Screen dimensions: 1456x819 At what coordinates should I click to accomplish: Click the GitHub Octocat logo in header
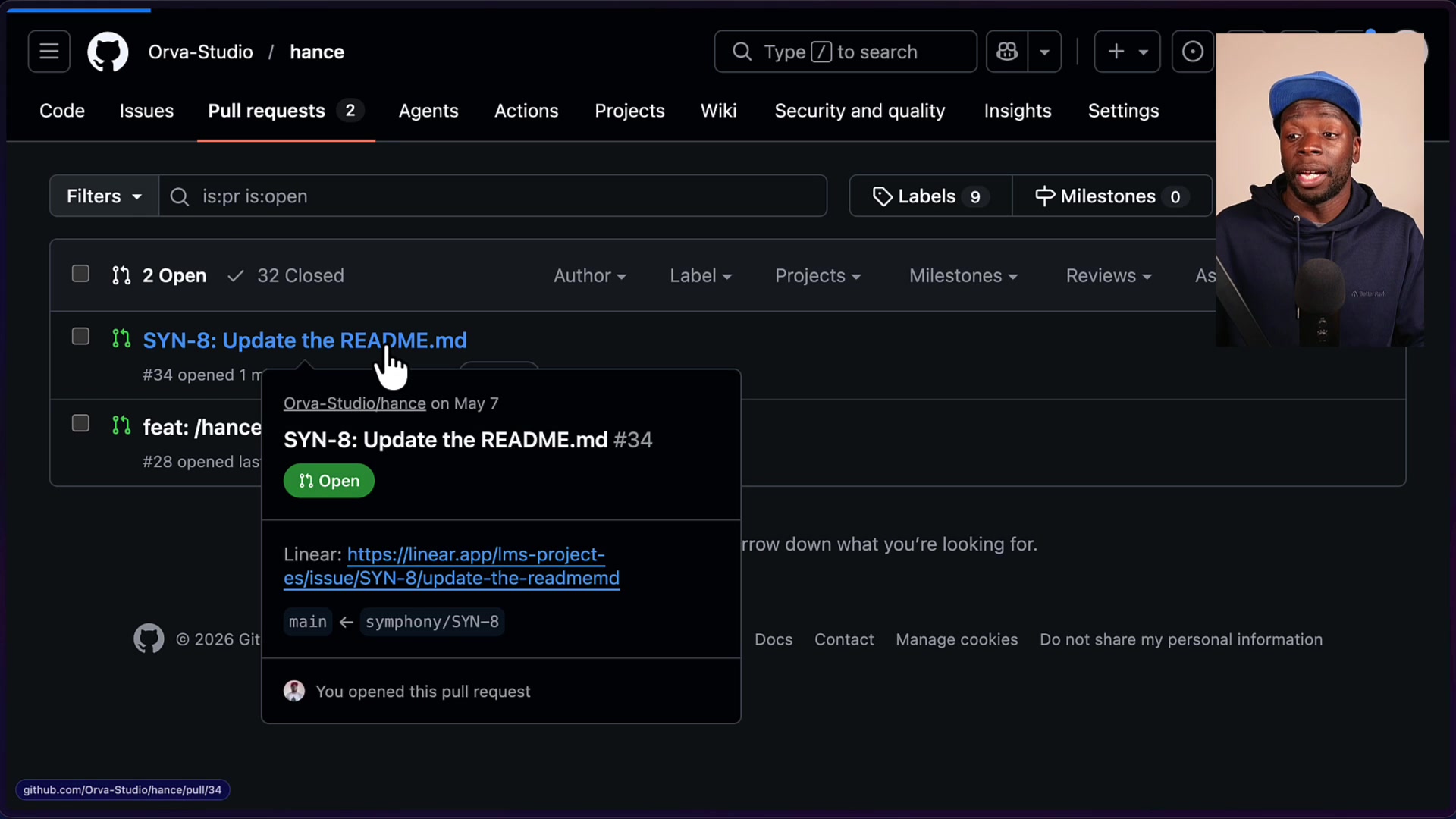108,52
